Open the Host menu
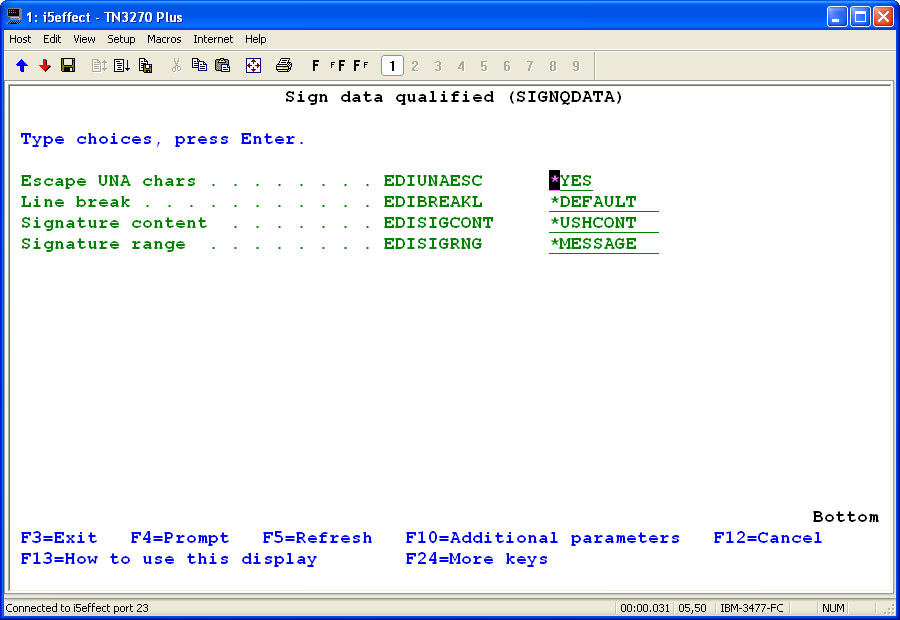The width and height of the screenshot is (900, 620). point(20,39)
